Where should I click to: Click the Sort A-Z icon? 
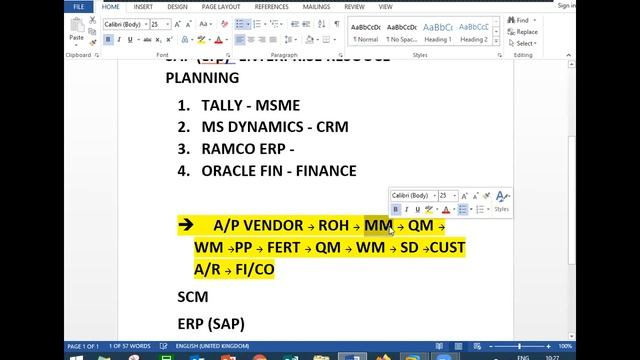(322, 24)
